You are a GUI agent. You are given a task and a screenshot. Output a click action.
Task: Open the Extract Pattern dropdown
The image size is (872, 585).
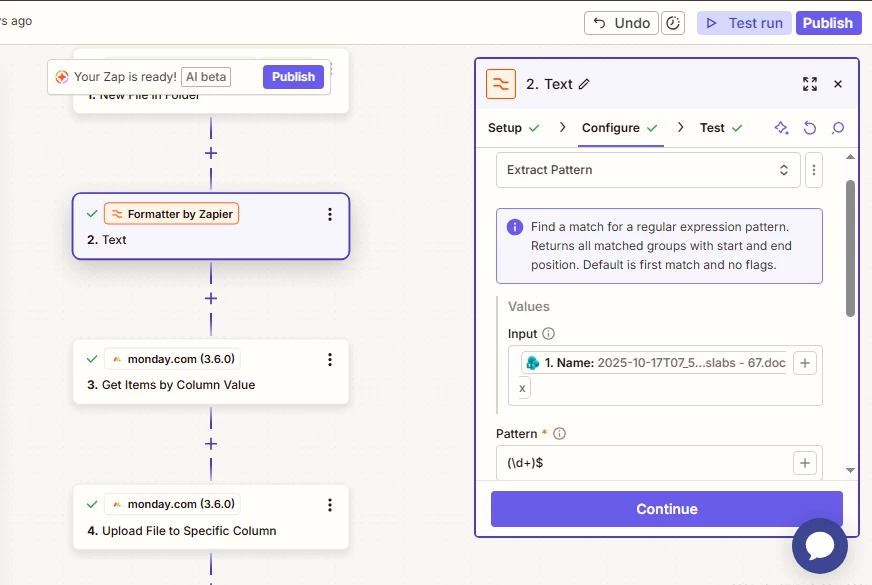(648, 170)
